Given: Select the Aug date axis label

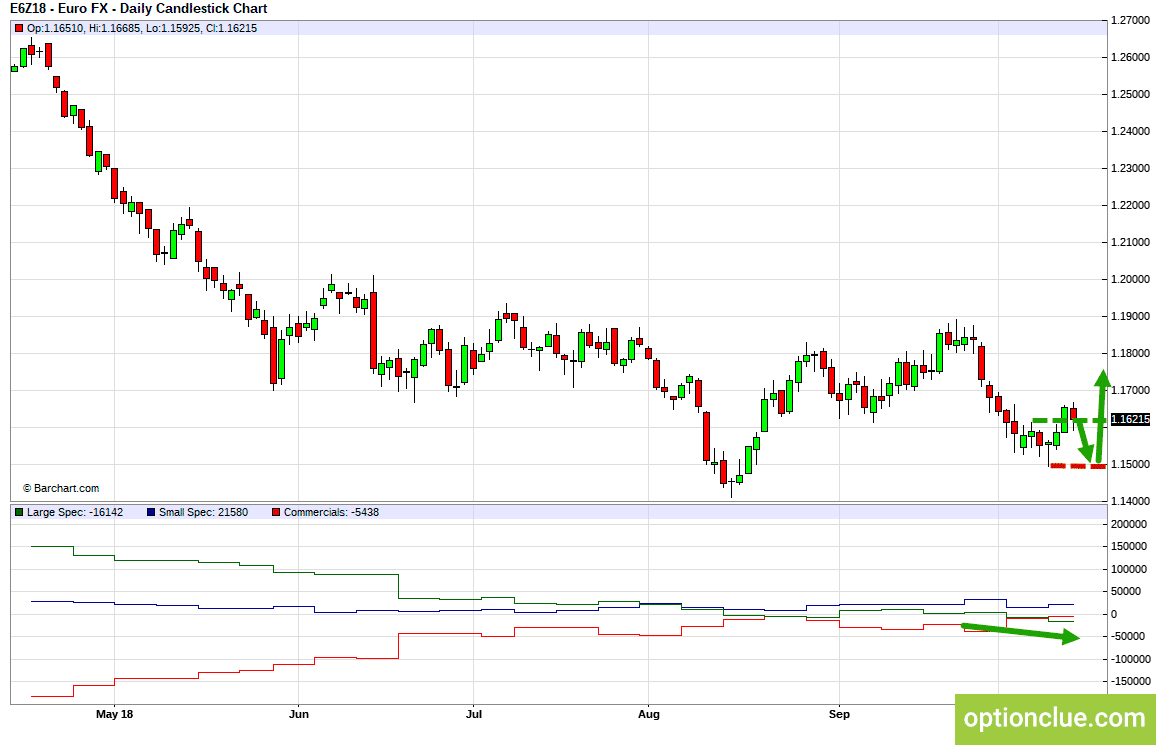Looking at the screenshot, I should tap(649, 714).
